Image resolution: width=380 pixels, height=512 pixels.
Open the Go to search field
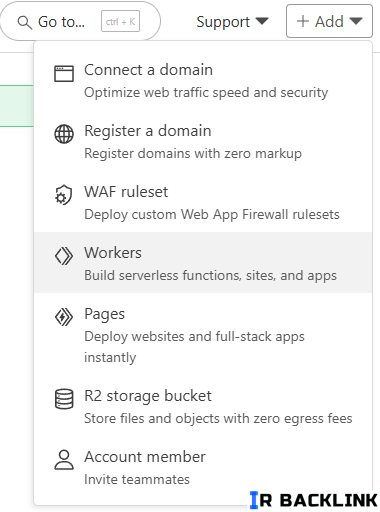point(80,22)
